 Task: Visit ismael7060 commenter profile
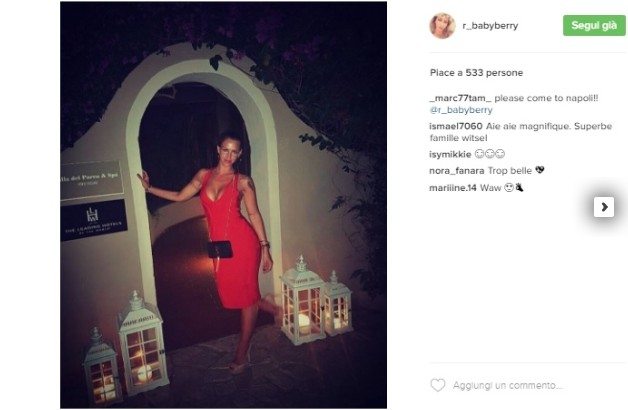coord(456,126)
